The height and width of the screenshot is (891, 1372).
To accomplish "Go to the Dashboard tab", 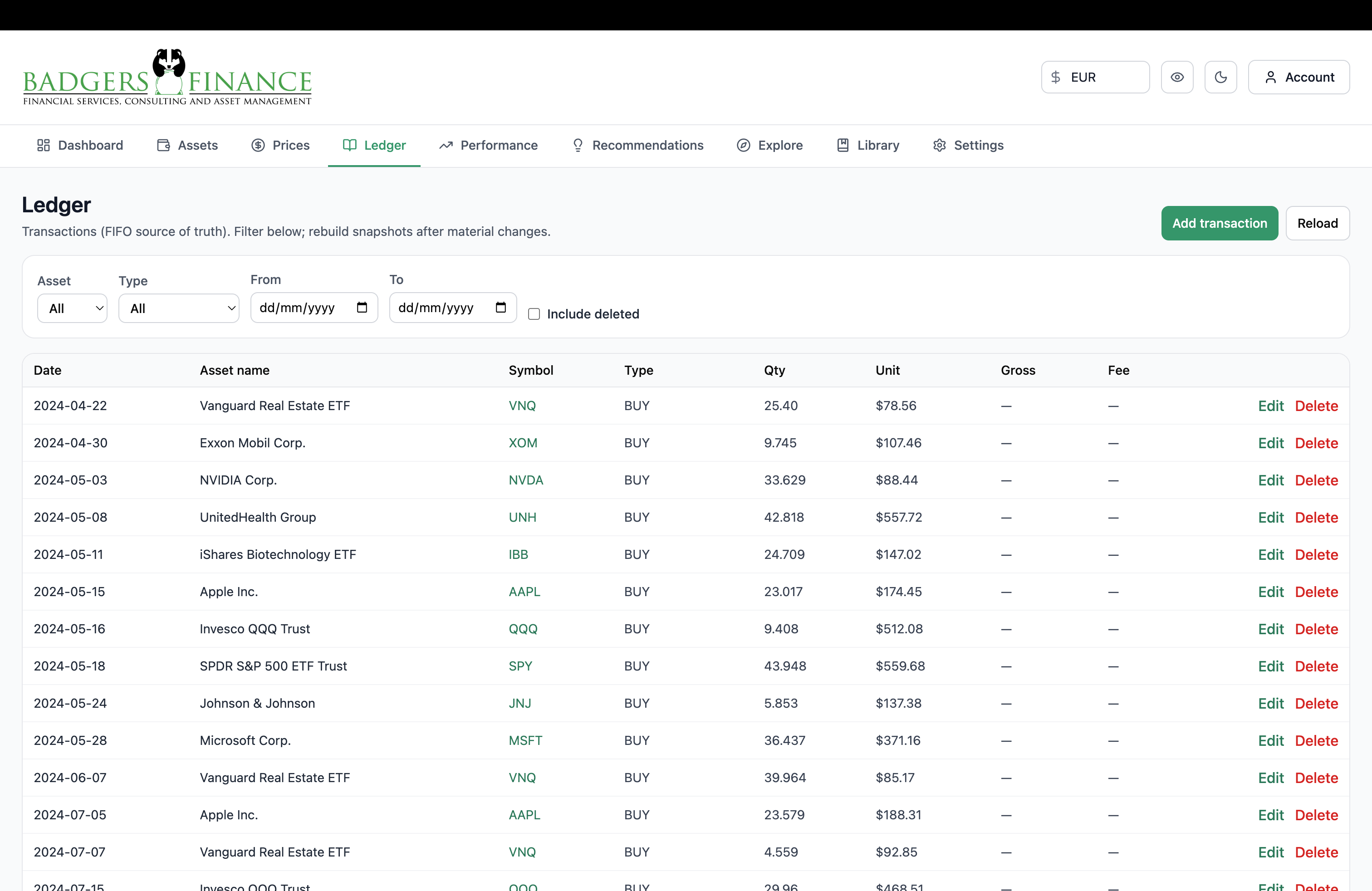I will 80,145.
